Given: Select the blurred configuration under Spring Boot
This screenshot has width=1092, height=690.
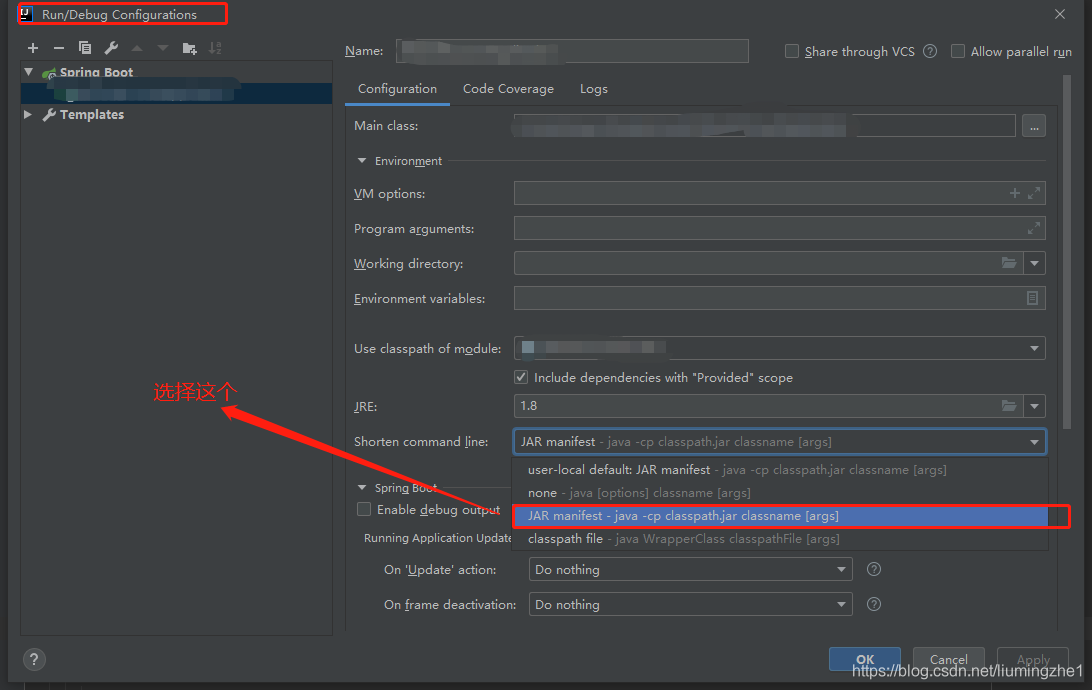Looking at the screenshot, I should pos(177,93).
